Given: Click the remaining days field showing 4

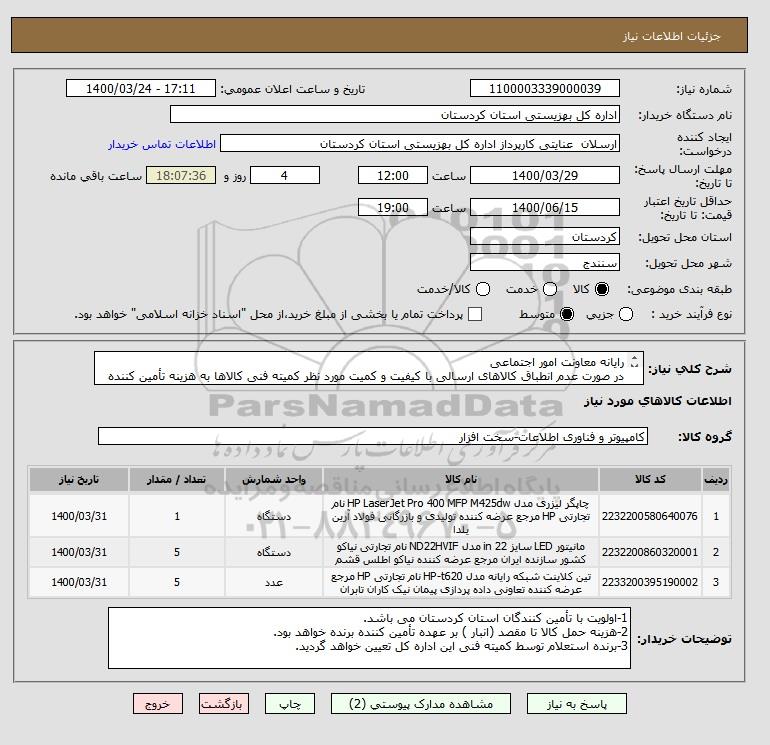Looking at the screenshot, I should coord(285,175).
